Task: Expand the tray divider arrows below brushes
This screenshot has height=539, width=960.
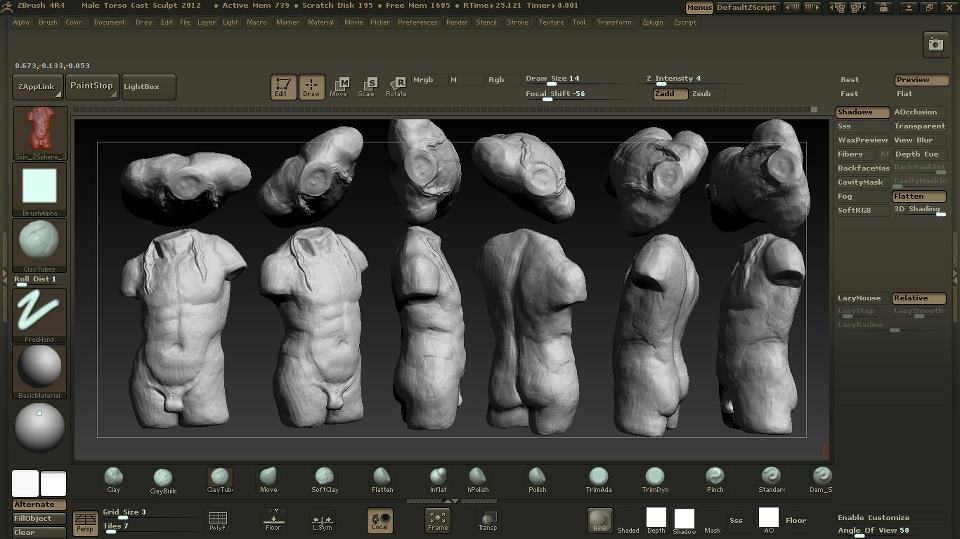Action: [452, 501]
